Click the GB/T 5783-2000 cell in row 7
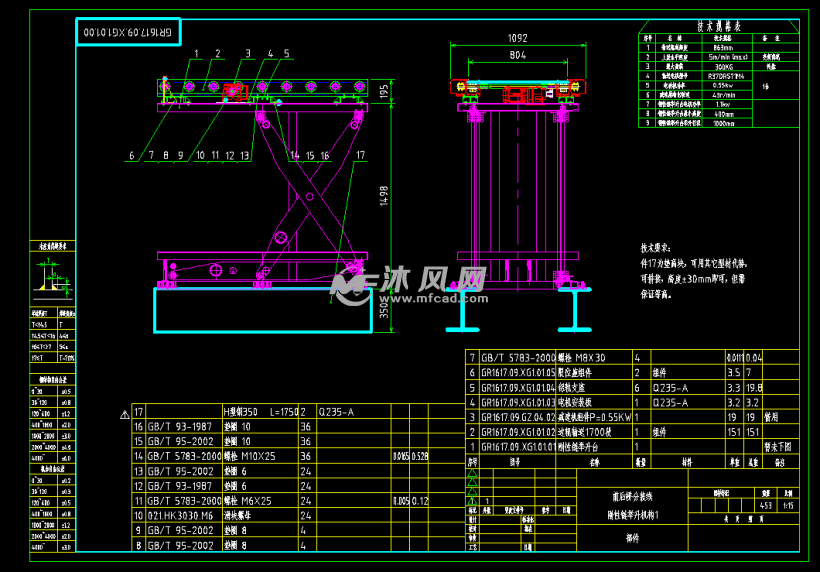The width and height of the screenshot is (820, 572). (517, 357)
